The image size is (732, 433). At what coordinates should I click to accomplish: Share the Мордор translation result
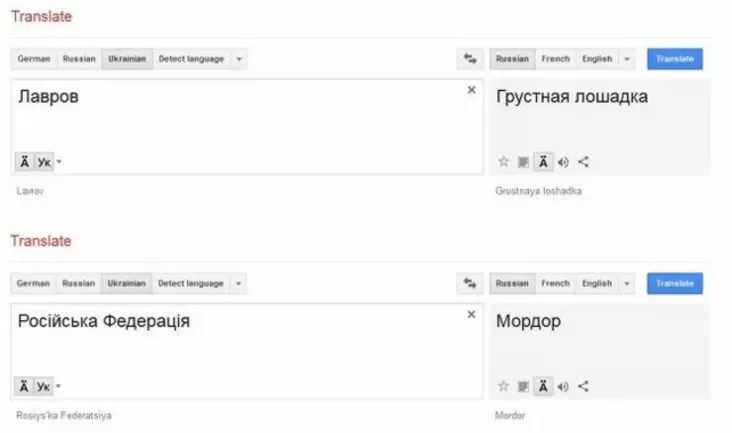click(584, 387)
